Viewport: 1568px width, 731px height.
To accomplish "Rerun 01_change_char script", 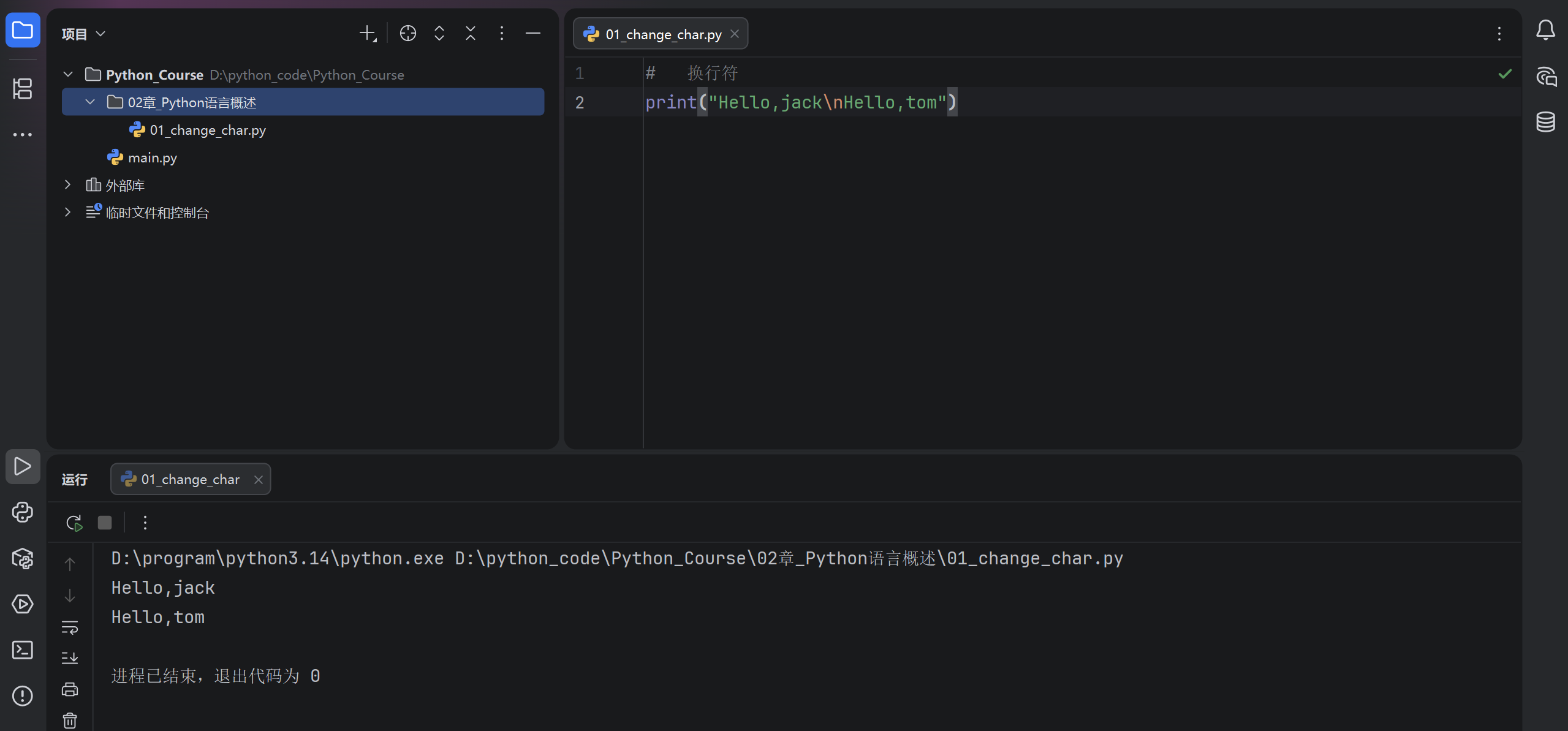I will pos(74,523).
